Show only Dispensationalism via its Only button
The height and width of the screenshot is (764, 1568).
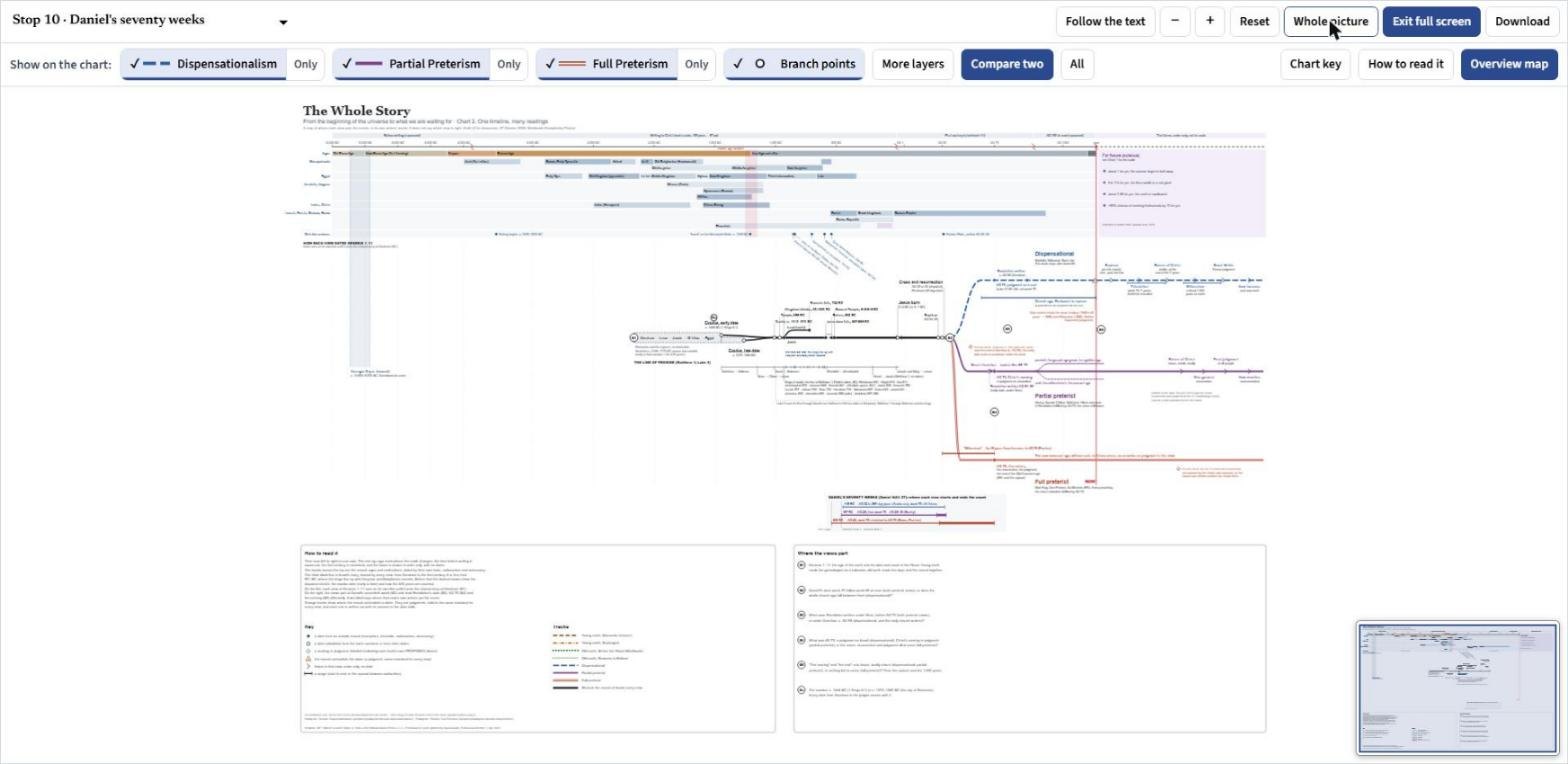point(306,64)
